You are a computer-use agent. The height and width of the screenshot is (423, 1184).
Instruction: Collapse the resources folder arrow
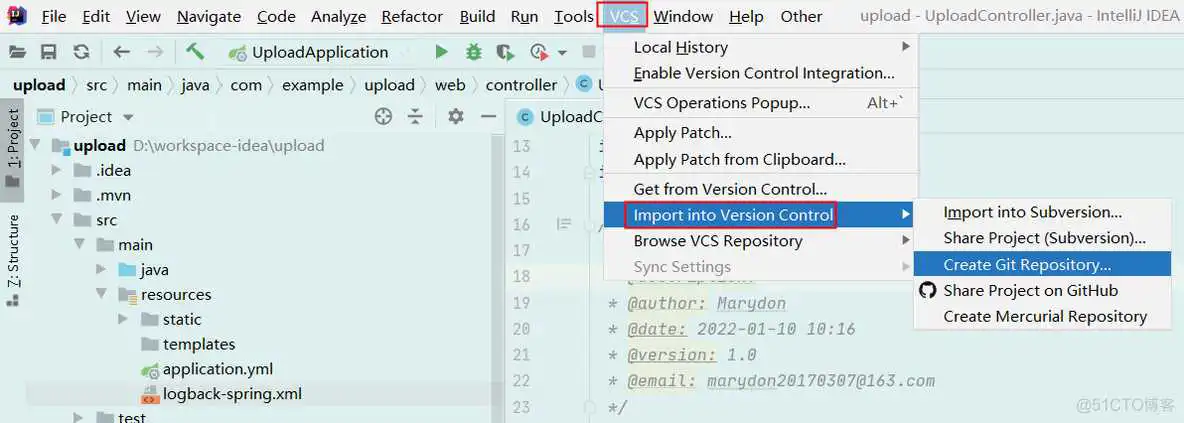[102, 295]
